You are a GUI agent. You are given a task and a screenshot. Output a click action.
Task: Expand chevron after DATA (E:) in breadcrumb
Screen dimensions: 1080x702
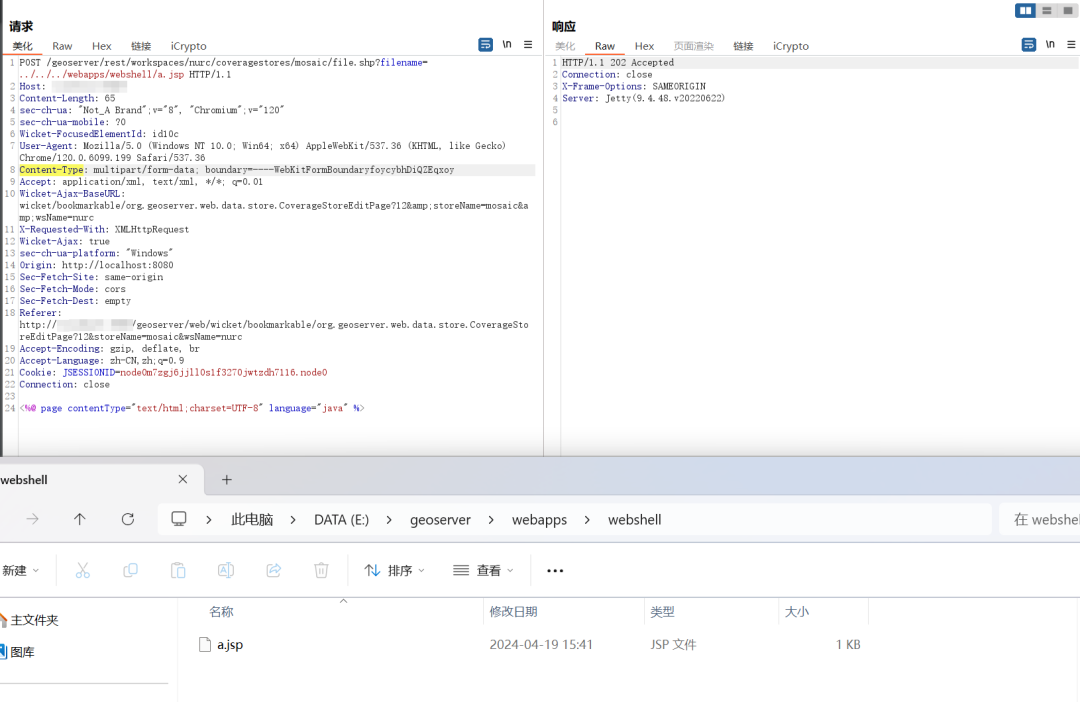pos(389,519)
